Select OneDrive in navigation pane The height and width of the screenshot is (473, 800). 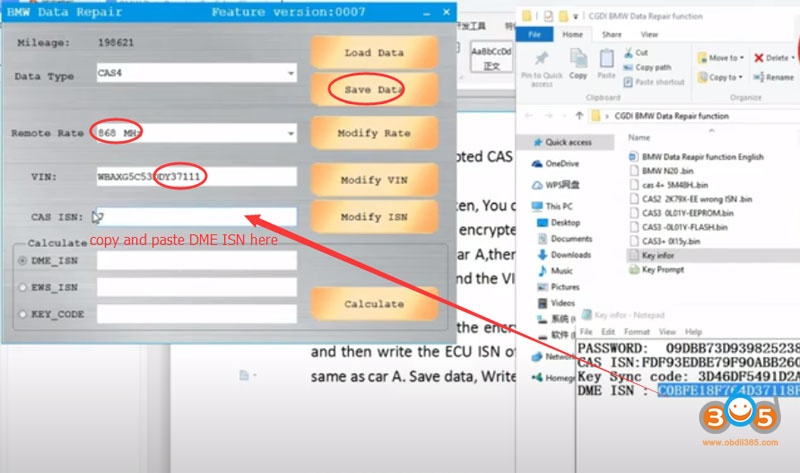point(556,164)
